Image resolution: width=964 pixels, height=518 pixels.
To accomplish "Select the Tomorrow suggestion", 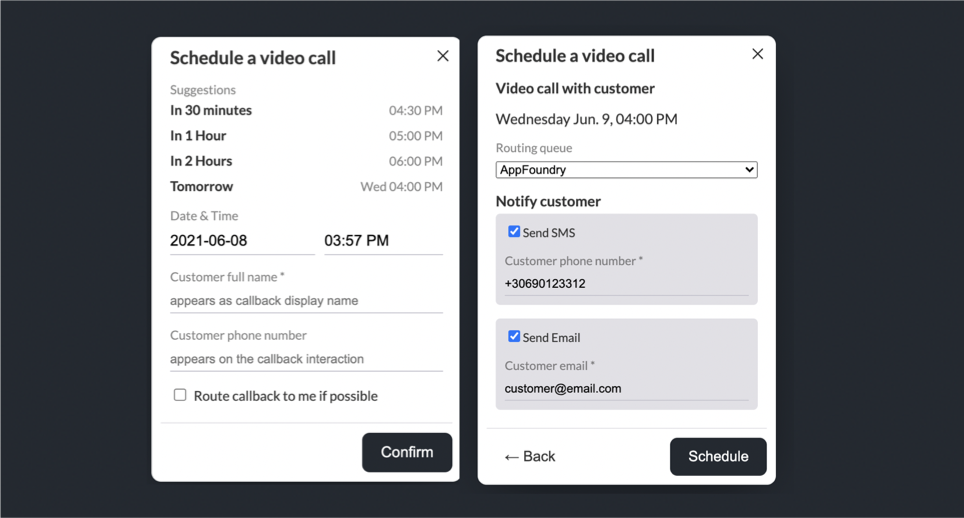I will click(202, 186).
